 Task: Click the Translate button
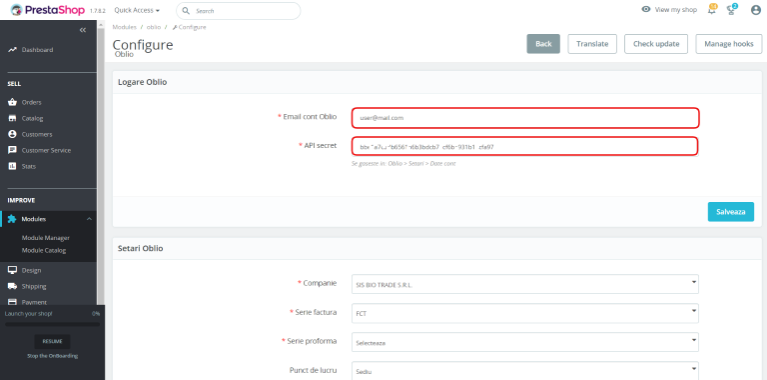[x=592, y=44]
